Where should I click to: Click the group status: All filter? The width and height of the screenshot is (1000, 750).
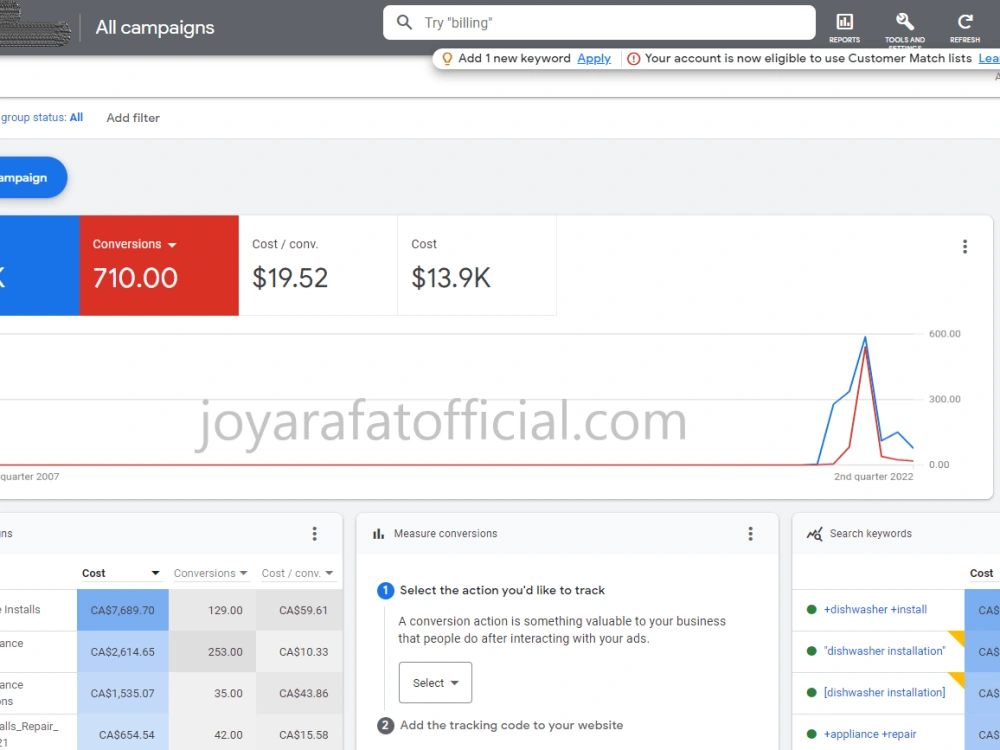coord(41,117)
